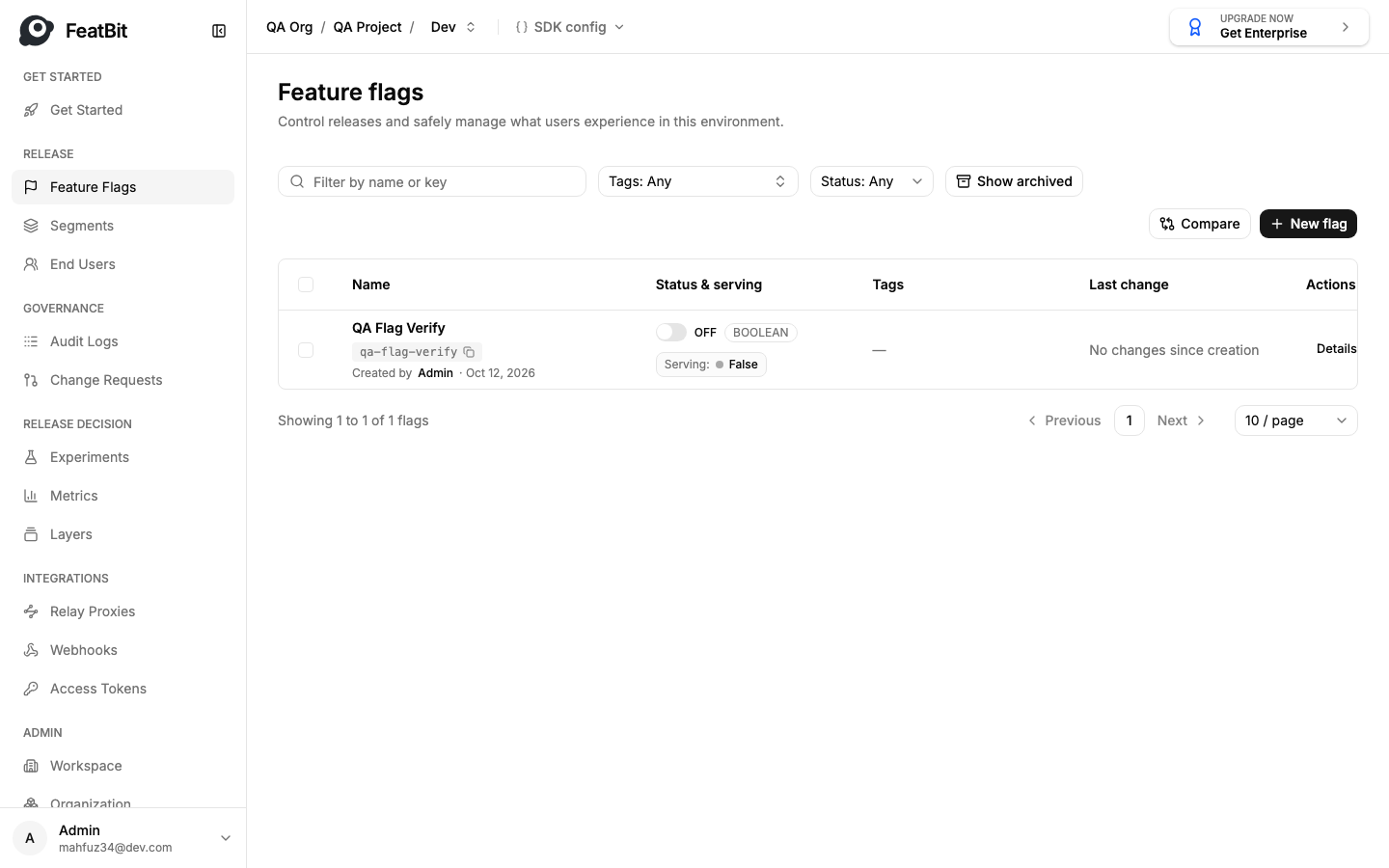Open the Metrics menu item

[x=123, y=496]
